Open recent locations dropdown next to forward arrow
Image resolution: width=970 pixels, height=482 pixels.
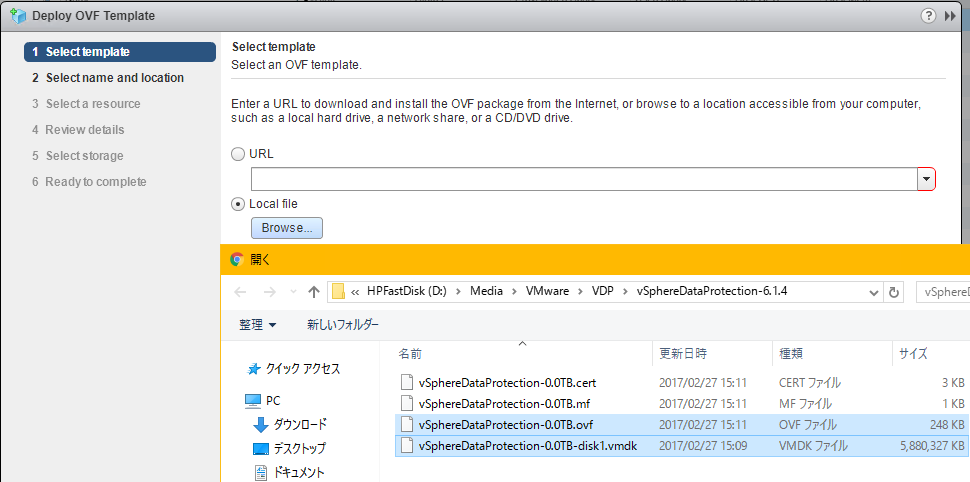pos(293,292)
